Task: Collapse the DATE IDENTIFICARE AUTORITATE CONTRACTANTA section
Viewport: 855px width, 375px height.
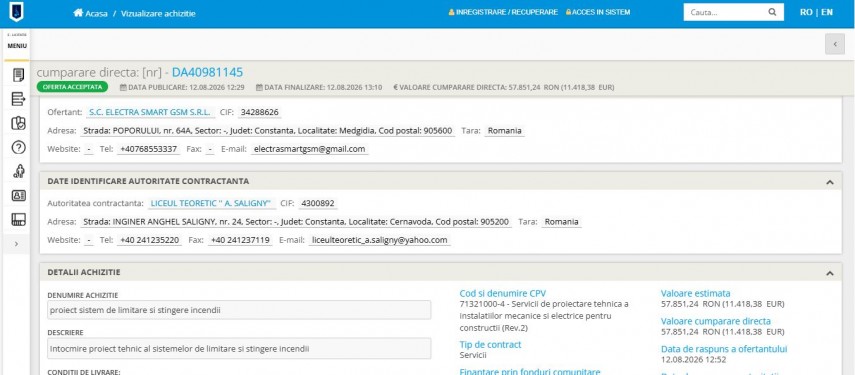Action: click(x=830, y=182)
